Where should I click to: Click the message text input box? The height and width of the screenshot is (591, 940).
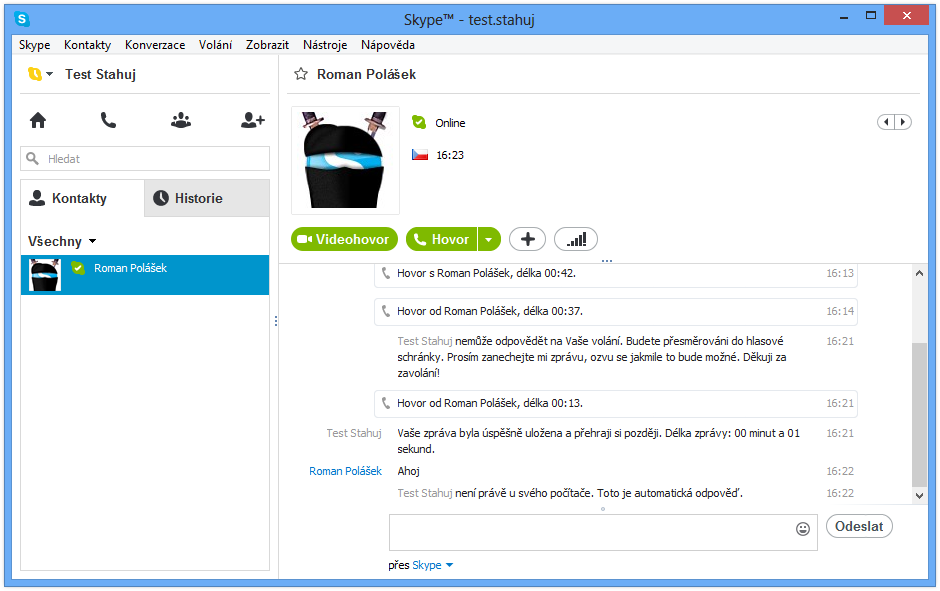603,532
